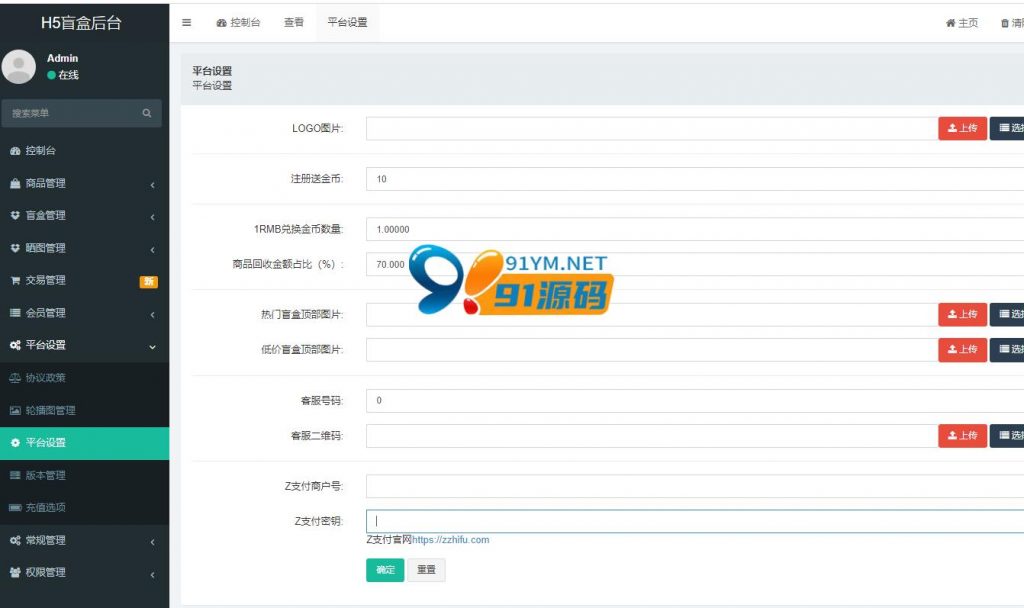1024x608 pixels.
Task: Click the 热门盲盒顶部图片 input field
Action: 652,314
